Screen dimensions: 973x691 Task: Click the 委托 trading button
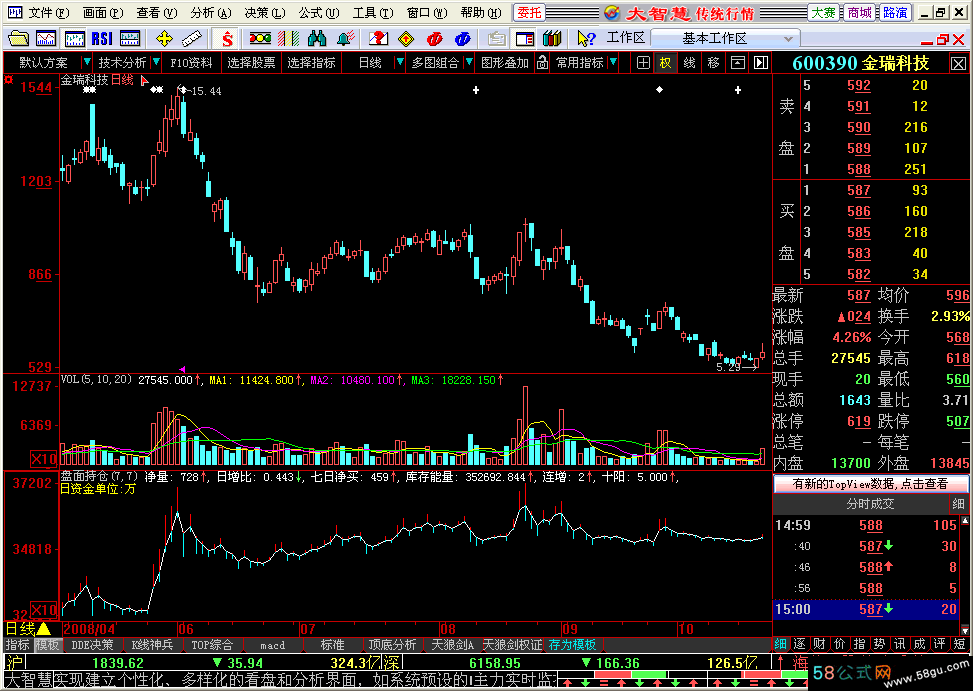[x=529, y=12]
